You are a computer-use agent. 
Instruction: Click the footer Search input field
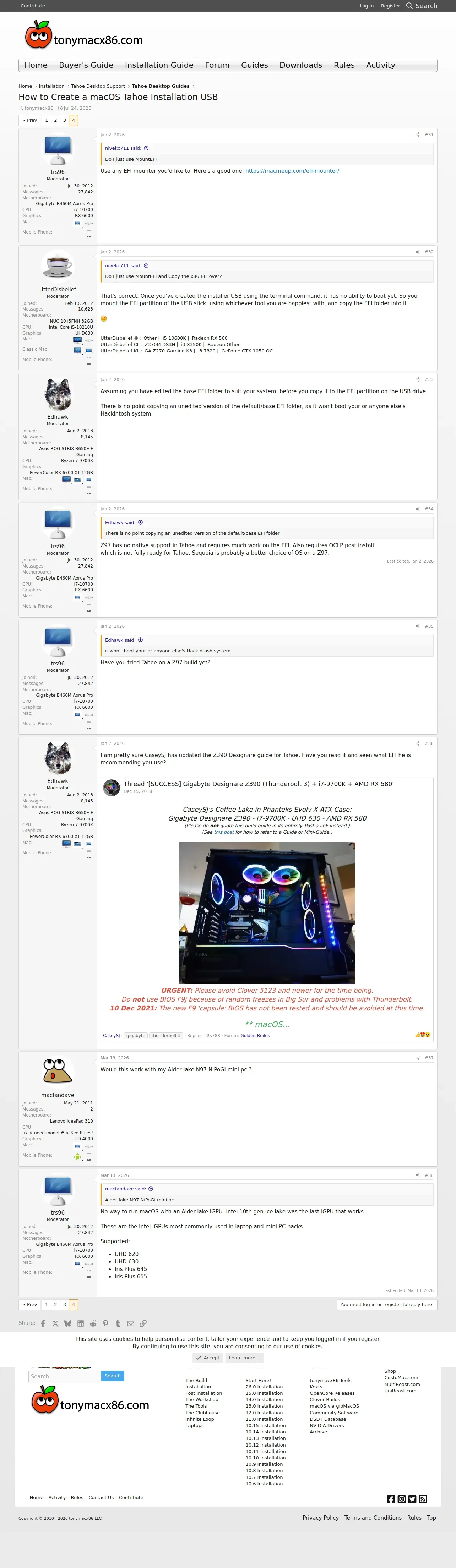click(63, 1376)
